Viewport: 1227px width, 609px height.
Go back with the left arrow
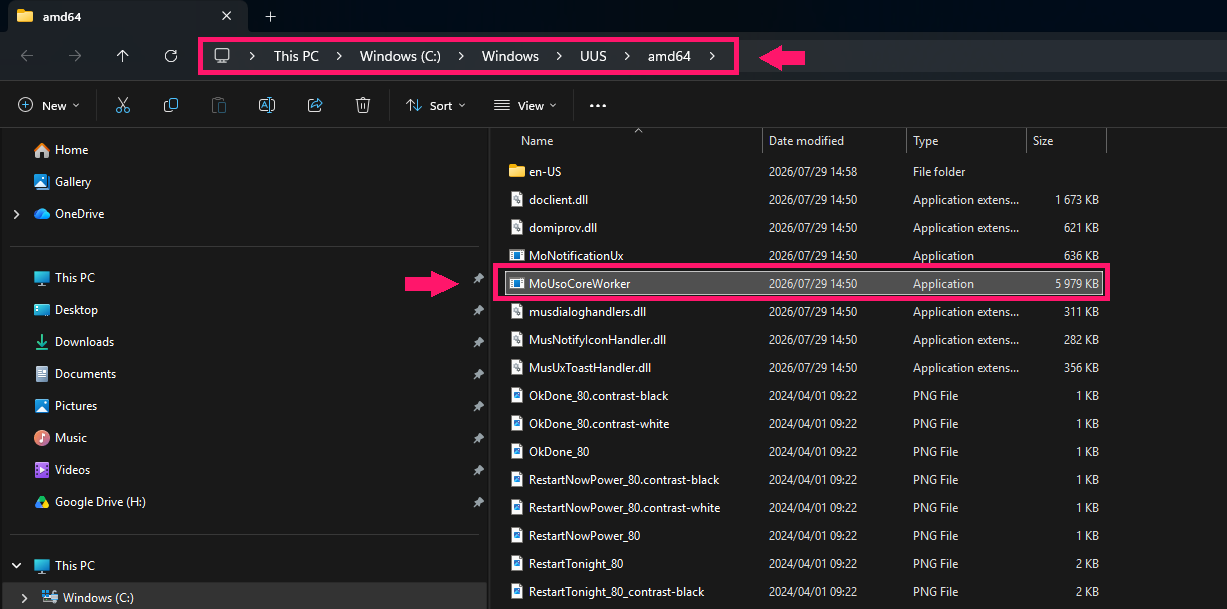pos(27,56)
